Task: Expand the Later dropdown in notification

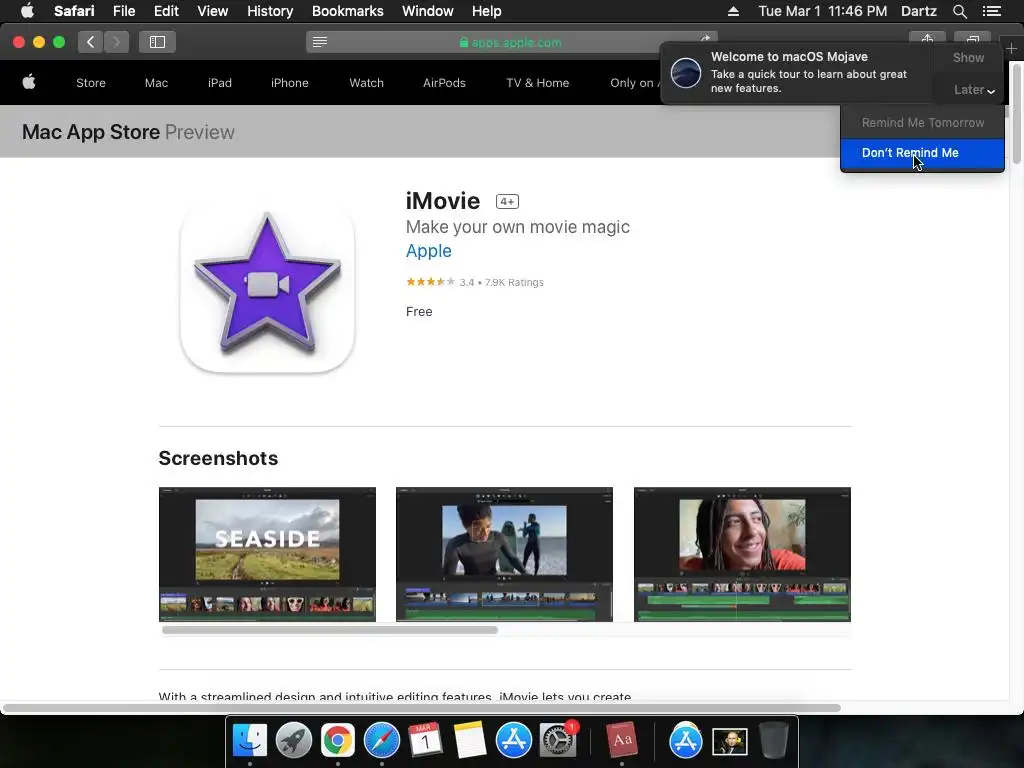Action: [974, 89]
